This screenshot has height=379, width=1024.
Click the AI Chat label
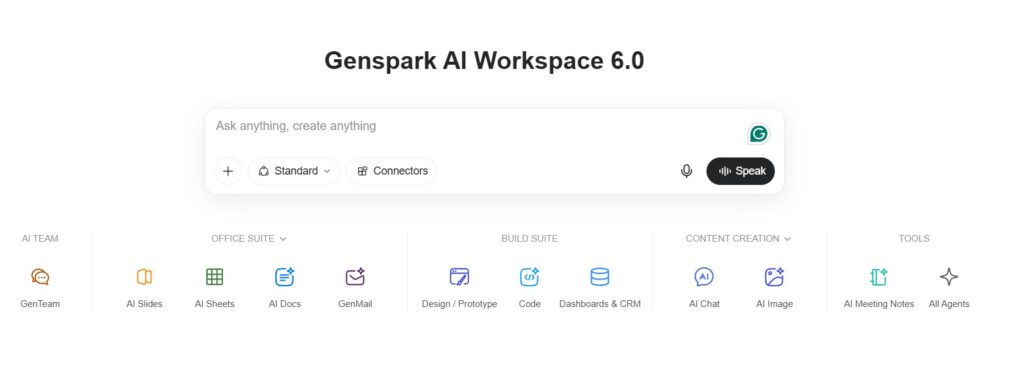[704, 304]
